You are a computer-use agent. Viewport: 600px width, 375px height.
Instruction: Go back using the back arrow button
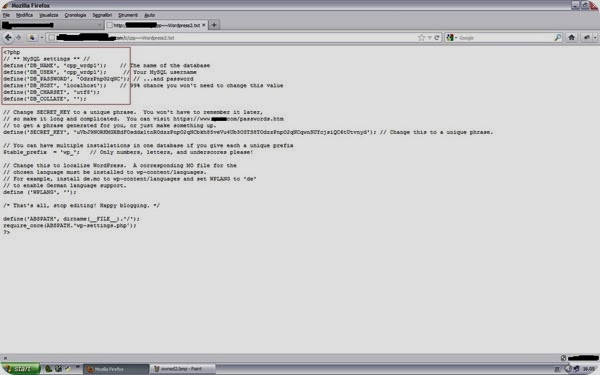(8, 38)
